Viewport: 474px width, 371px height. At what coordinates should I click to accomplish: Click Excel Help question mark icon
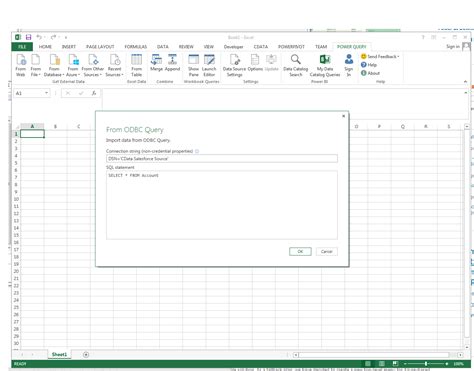tap(423, 37)
